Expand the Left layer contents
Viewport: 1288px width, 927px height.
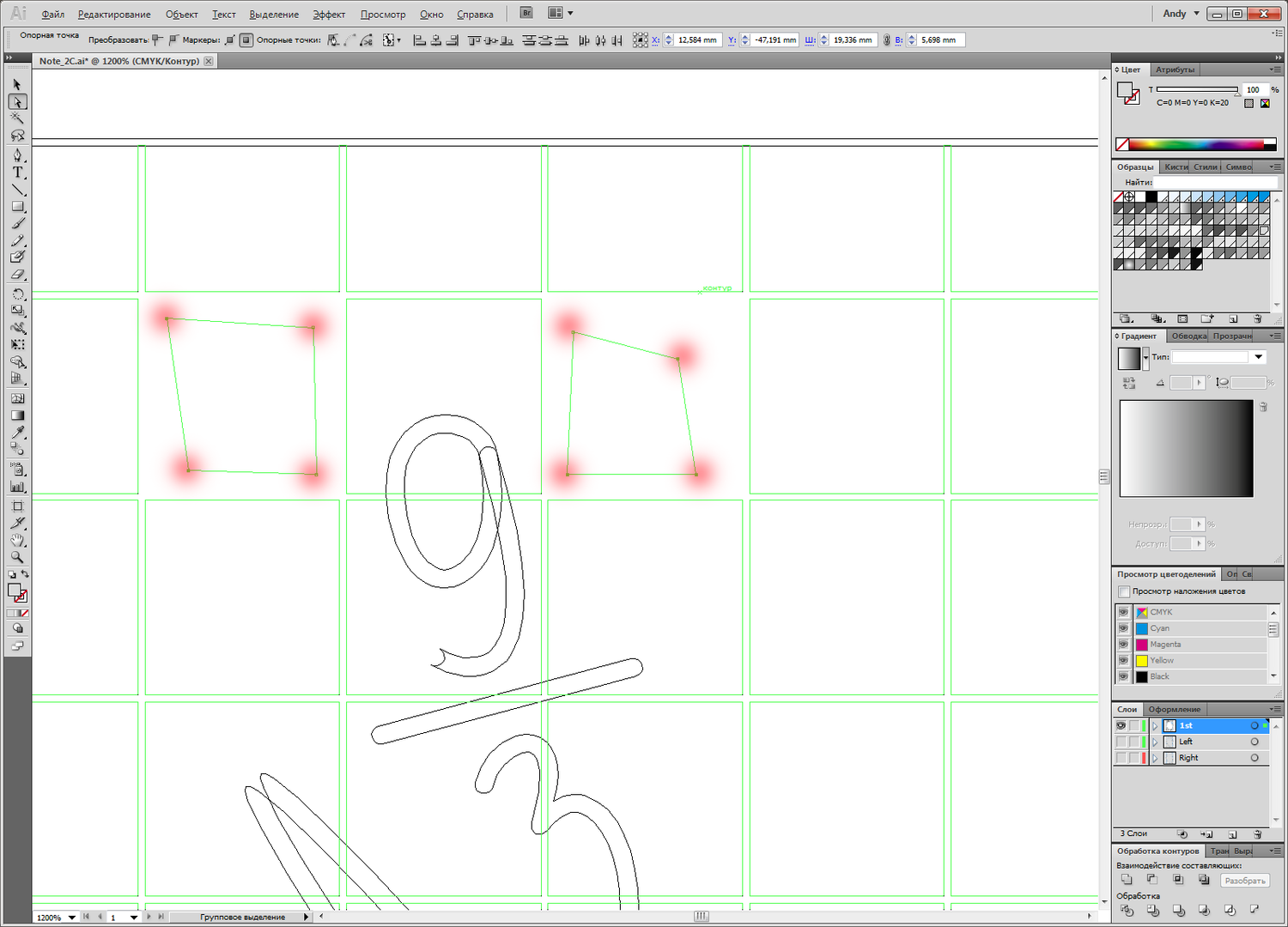pos(1155,742)
